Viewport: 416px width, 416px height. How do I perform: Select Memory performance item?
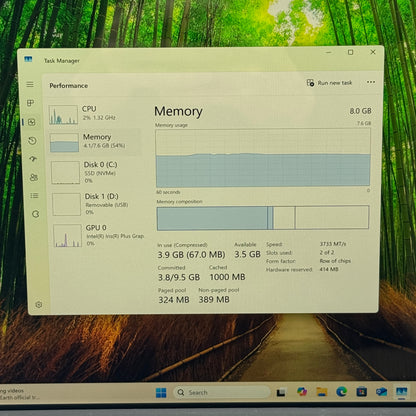point(95,142)
